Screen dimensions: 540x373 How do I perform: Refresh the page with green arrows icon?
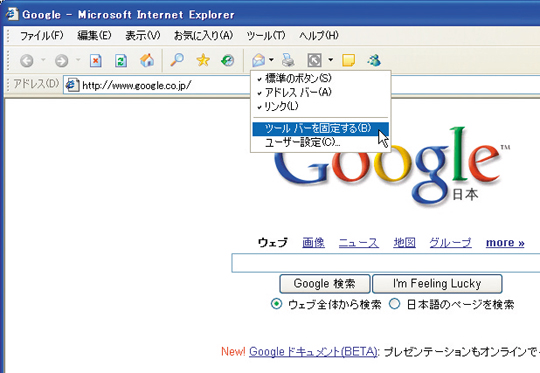121,61
